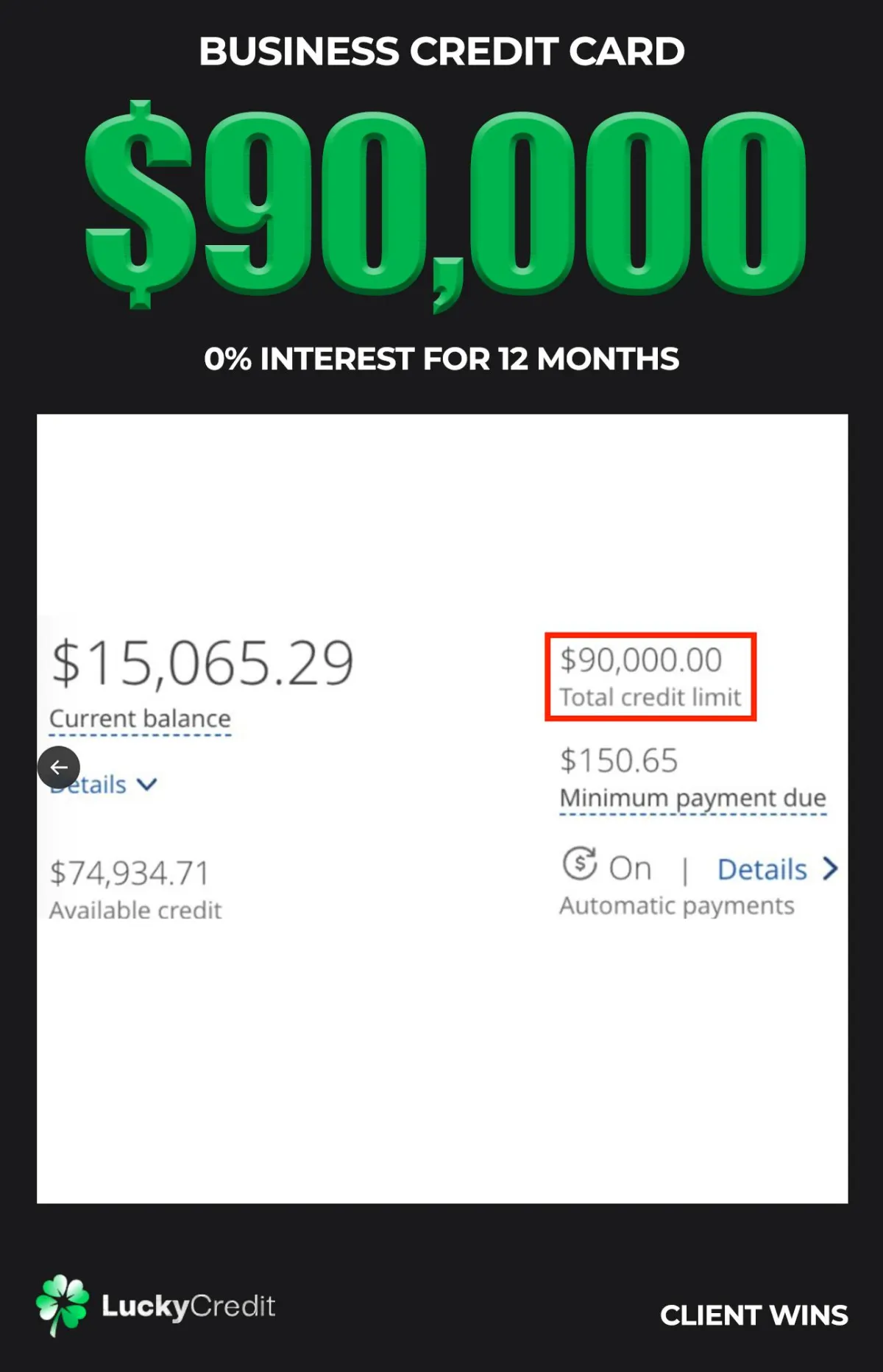Click the Automatic payments caption

pos(677,905)
